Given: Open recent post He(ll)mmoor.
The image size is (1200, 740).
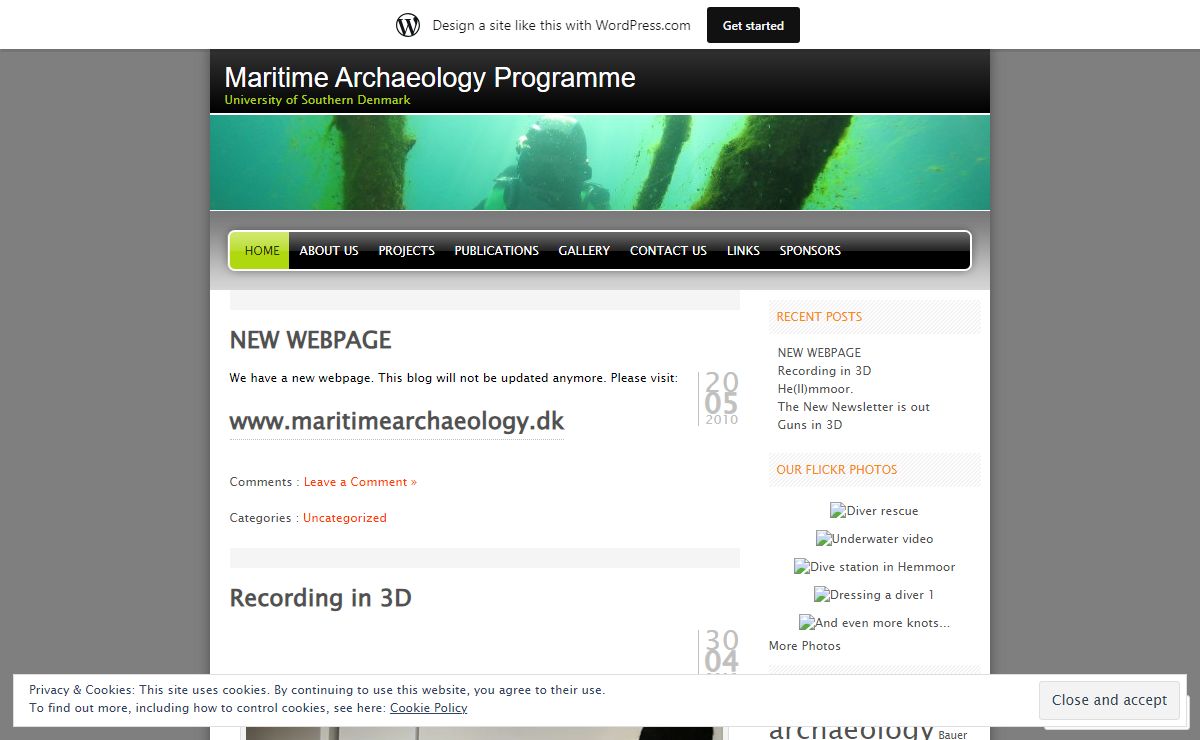Looking at the screenshot, I should (815, 388).
